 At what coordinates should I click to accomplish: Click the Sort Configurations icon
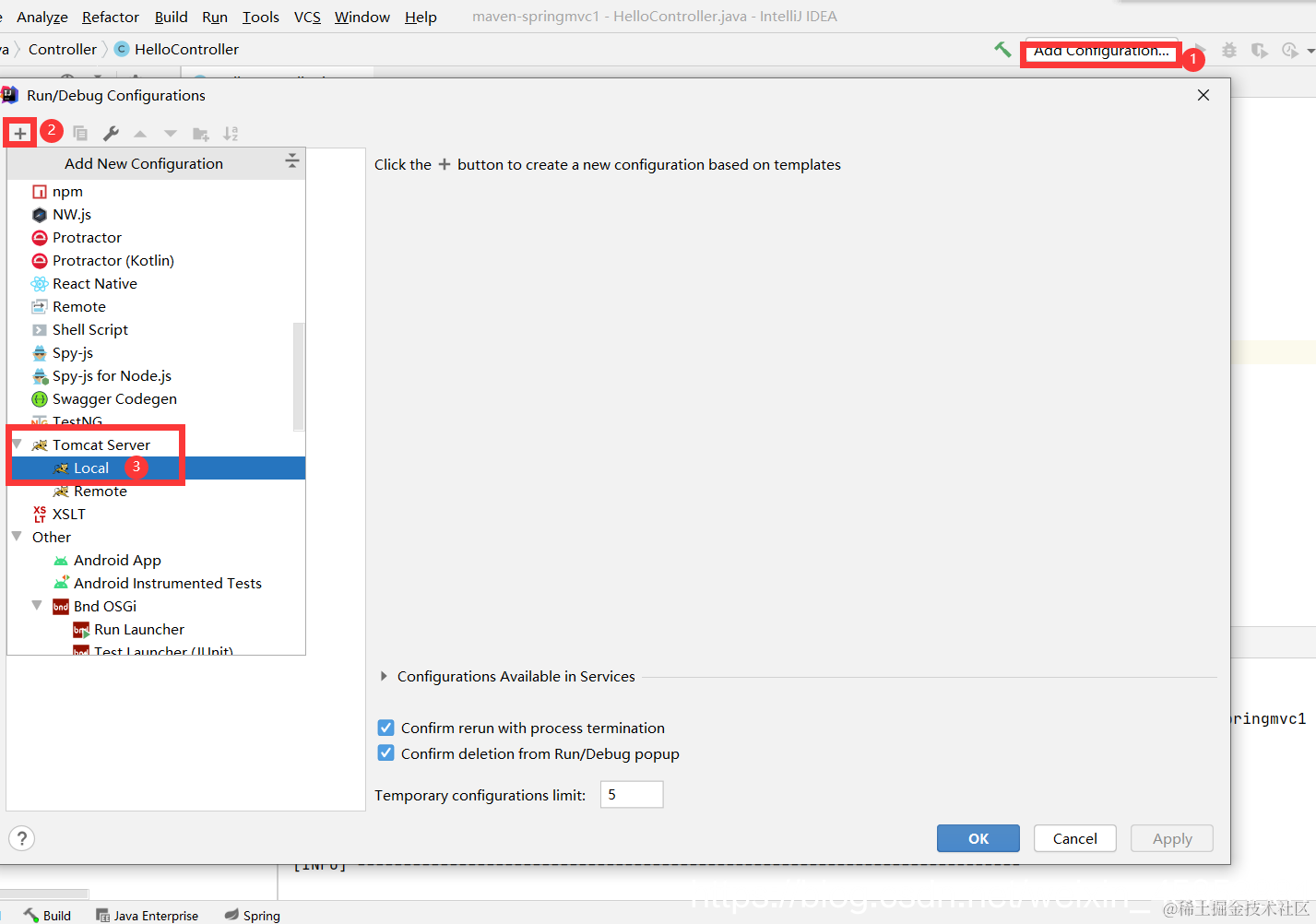click(x=231, y=134)
